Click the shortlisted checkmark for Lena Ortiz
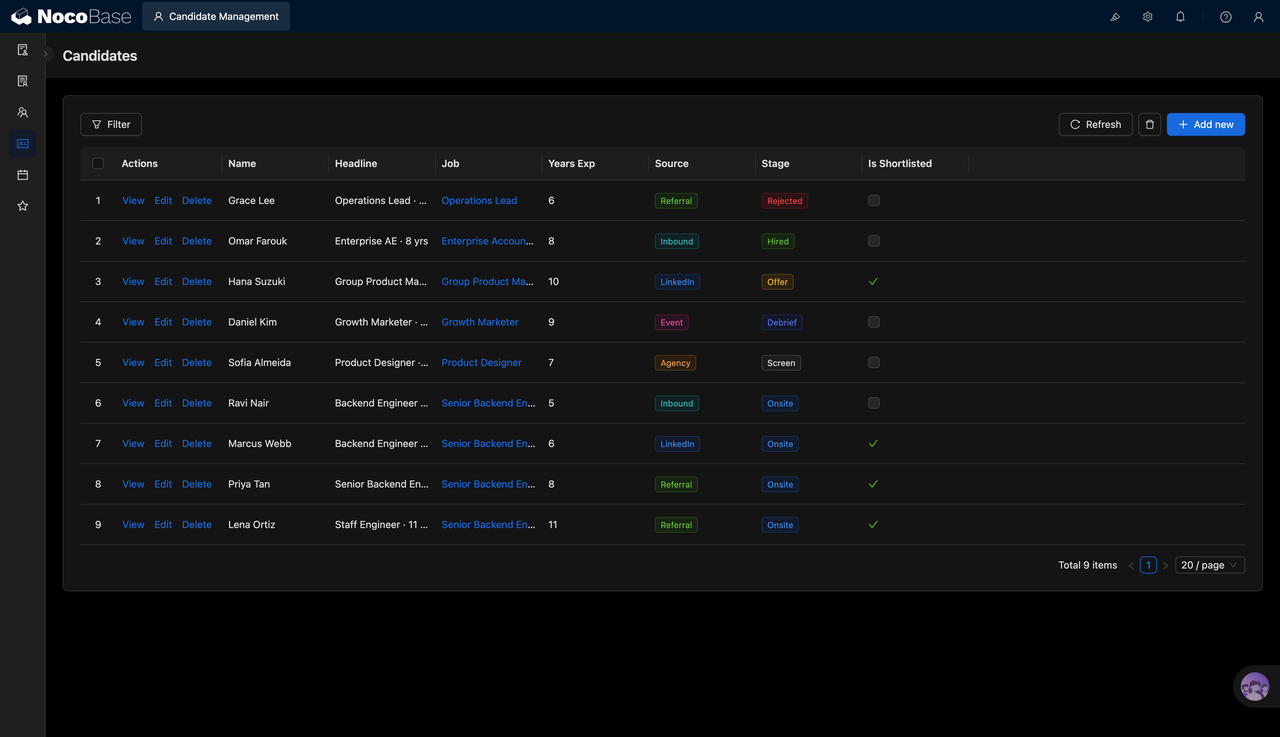 (873, 524)
